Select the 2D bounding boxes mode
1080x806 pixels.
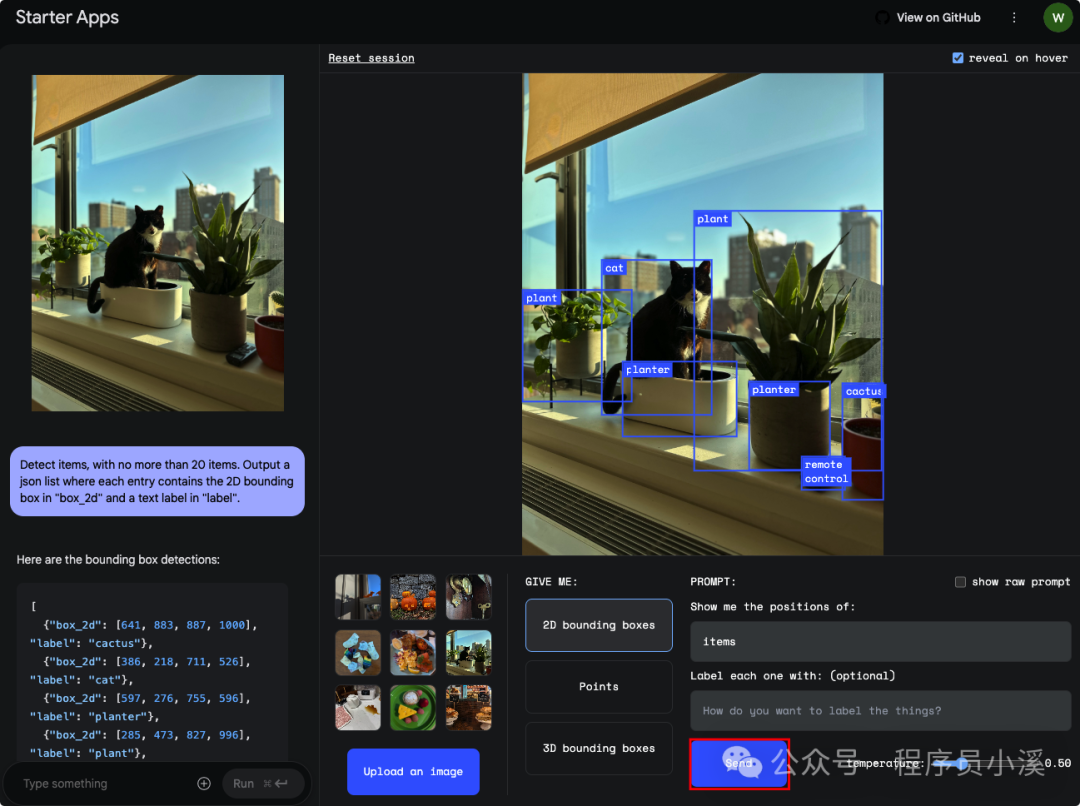pyautogui.click(x=599, y=625)
